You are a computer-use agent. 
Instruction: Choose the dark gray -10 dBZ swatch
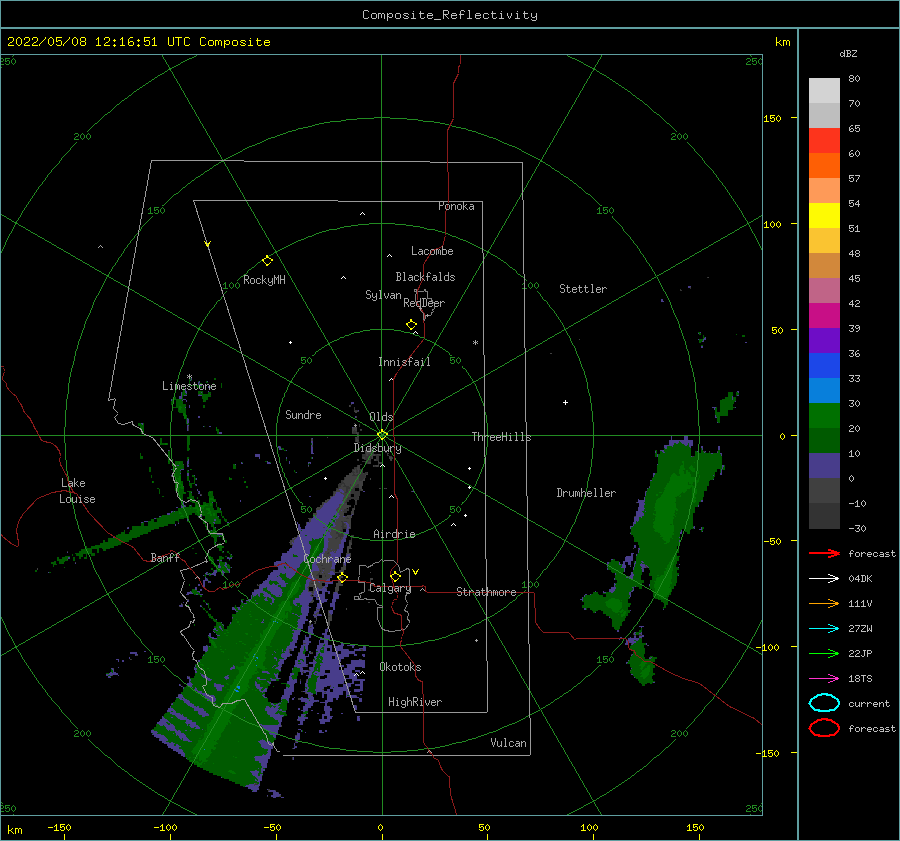coord(824,515)
